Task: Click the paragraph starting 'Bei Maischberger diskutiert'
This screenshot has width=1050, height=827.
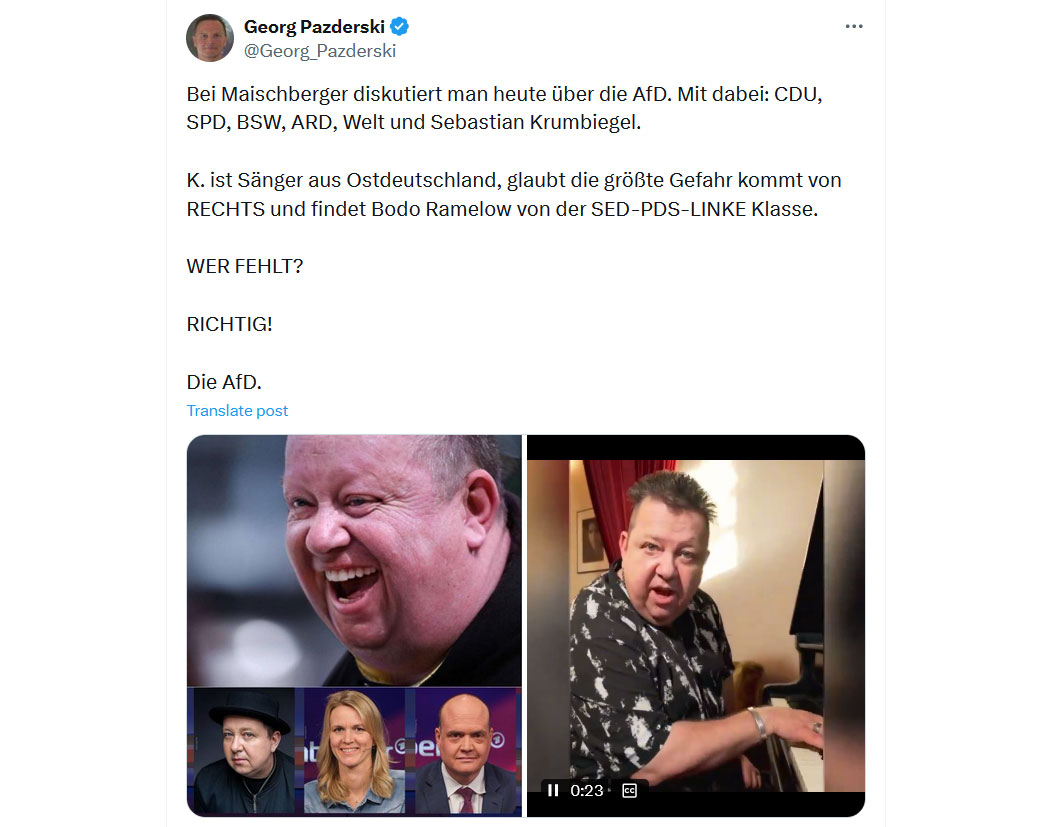Action: (x=504, y=108)
